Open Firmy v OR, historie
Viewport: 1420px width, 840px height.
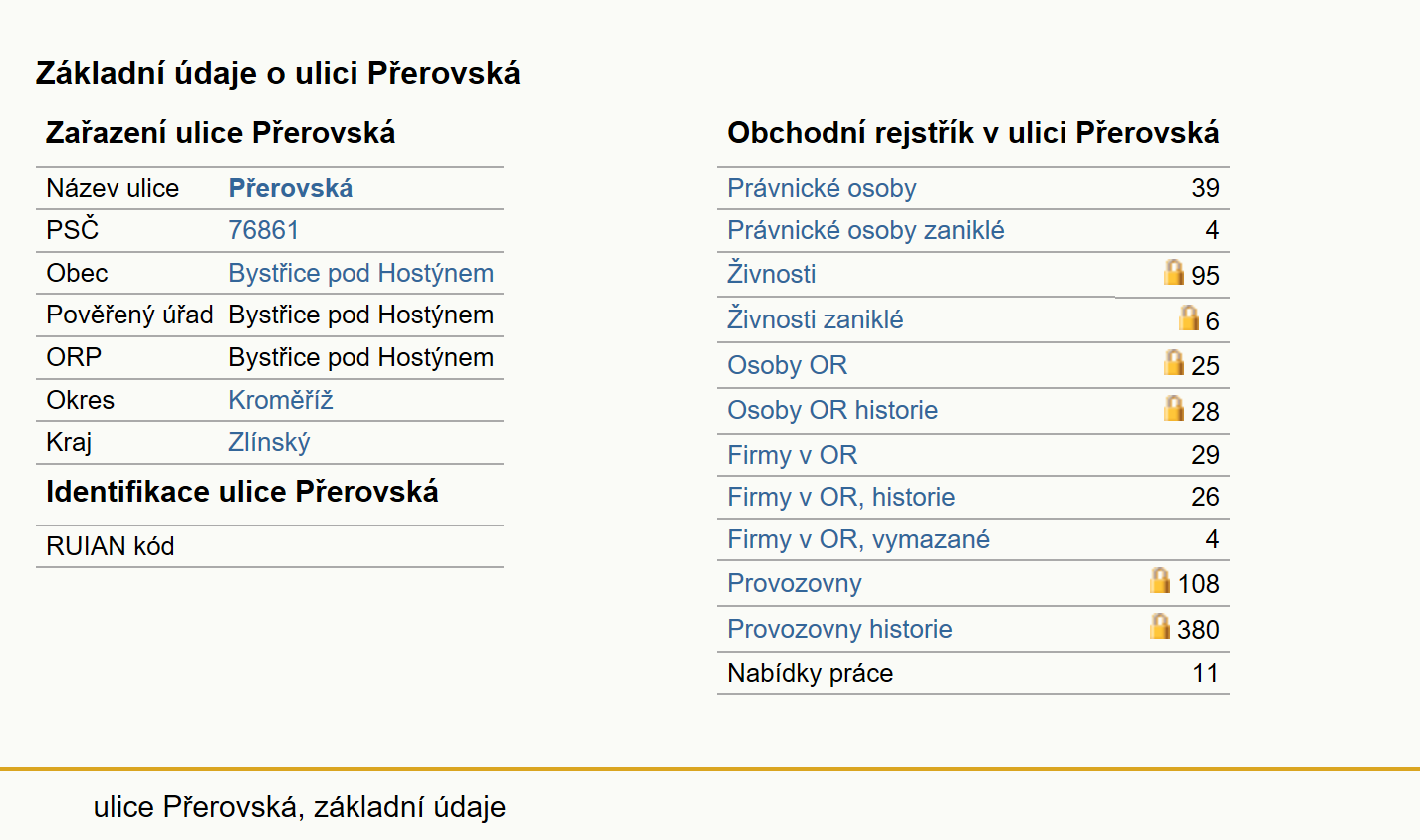pyautogui.click(x=840, y=497)
